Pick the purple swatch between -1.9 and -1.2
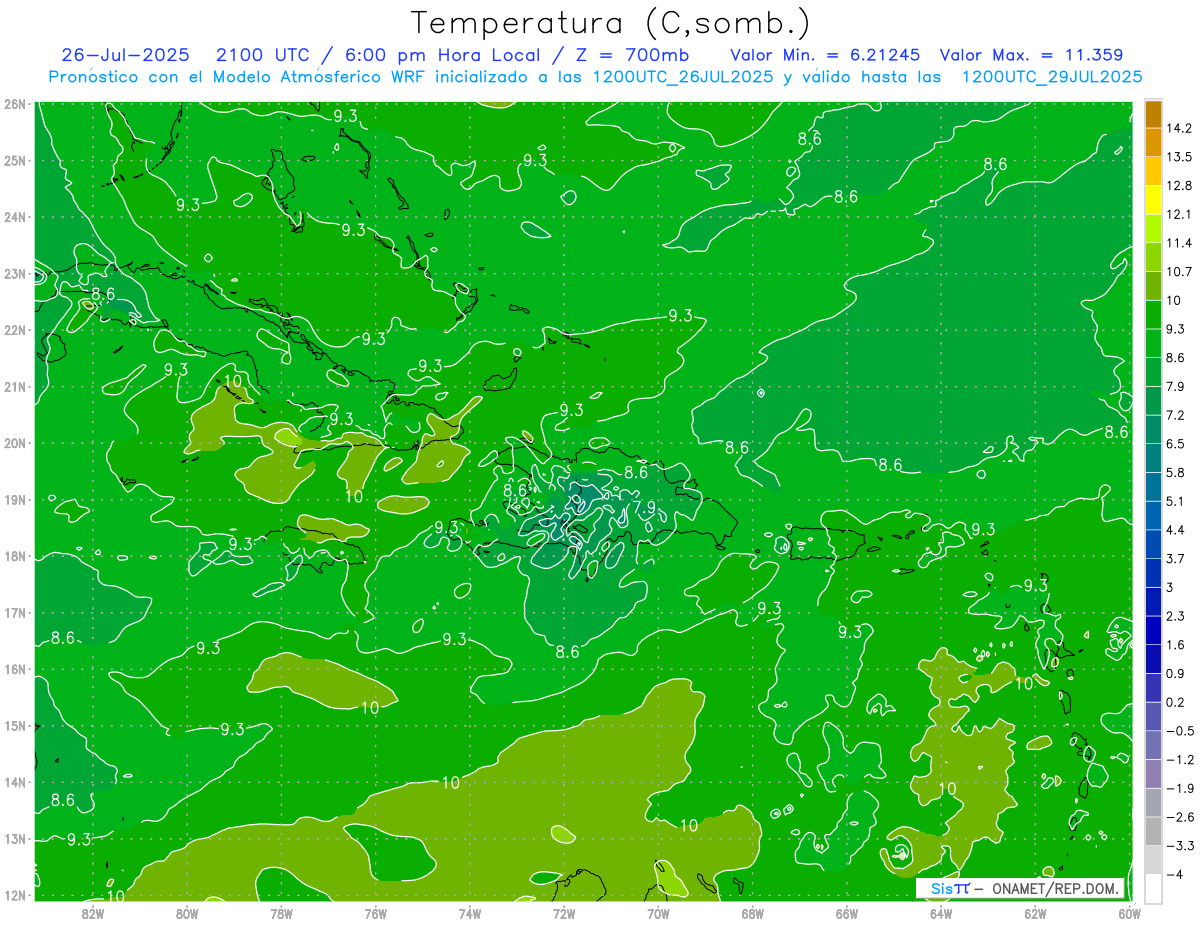The width and height of the screenshot is (1200, 927). point(1153,773)
